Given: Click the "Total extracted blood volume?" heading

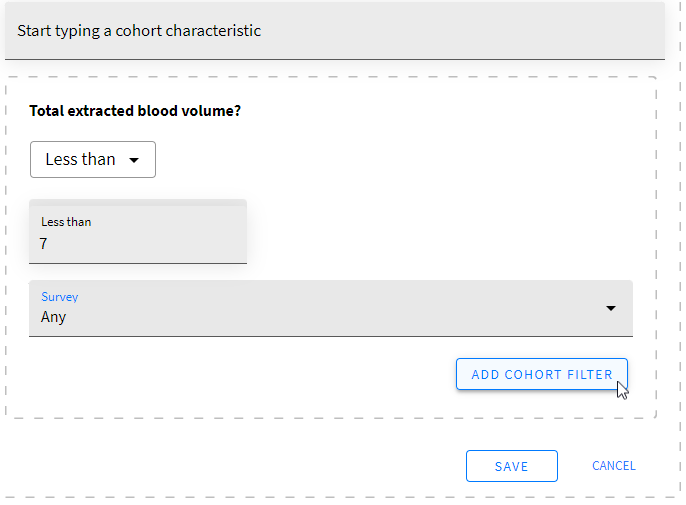Looking at the screenshot, I should pyautogui.click(x=135, y=111).
